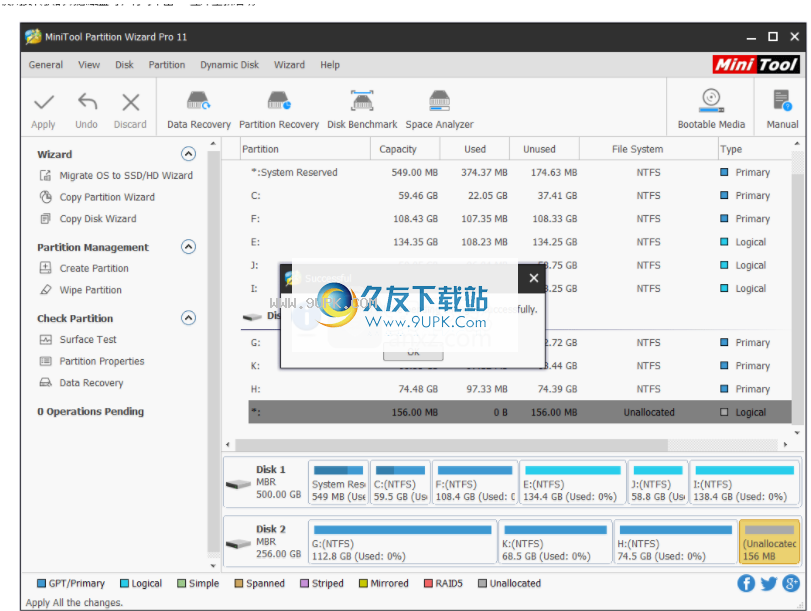Image resolution: width=811 pixels, height=611 pixels.
Task: Select the Disk 1 drive icon
Action: 238,484
